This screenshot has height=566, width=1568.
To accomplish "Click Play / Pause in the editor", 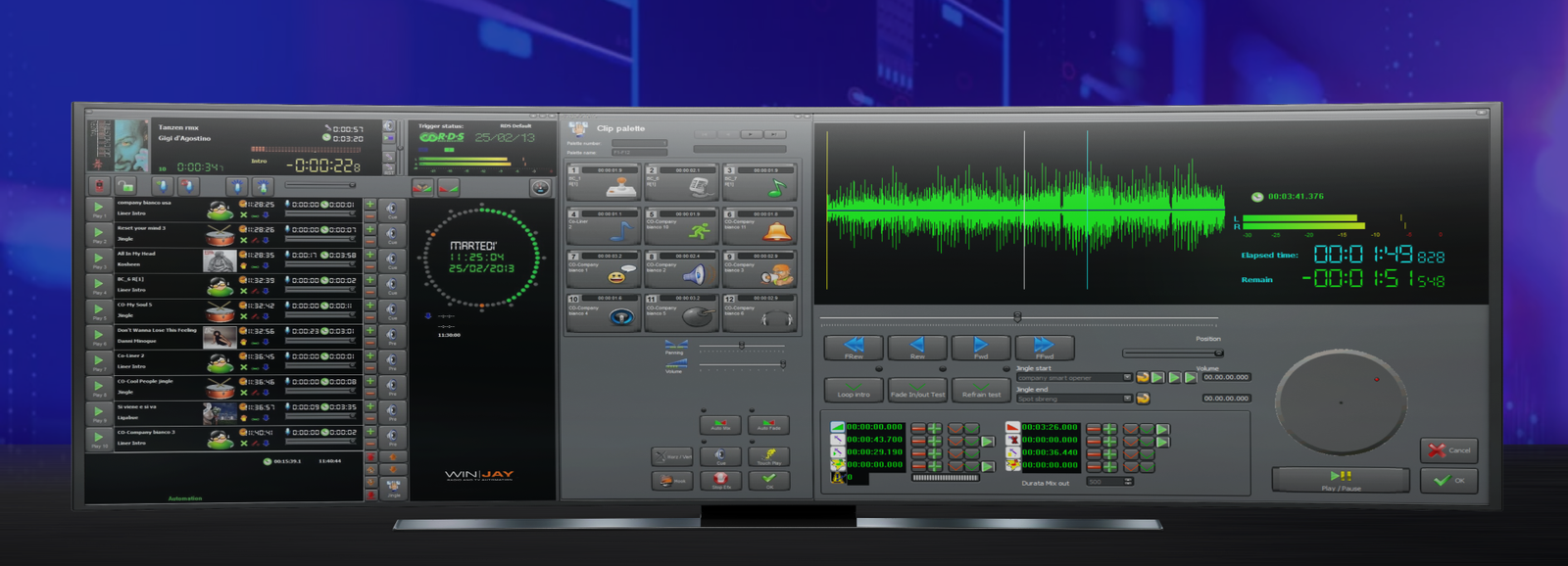I will (1341, 480).
